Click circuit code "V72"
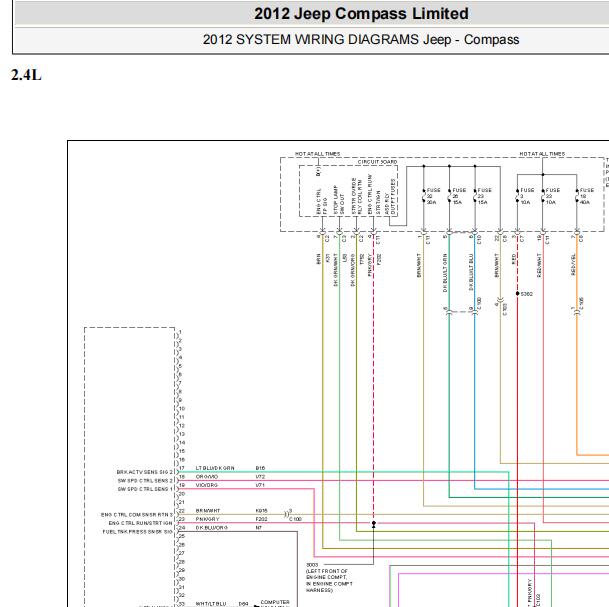 tap(260, 477)
